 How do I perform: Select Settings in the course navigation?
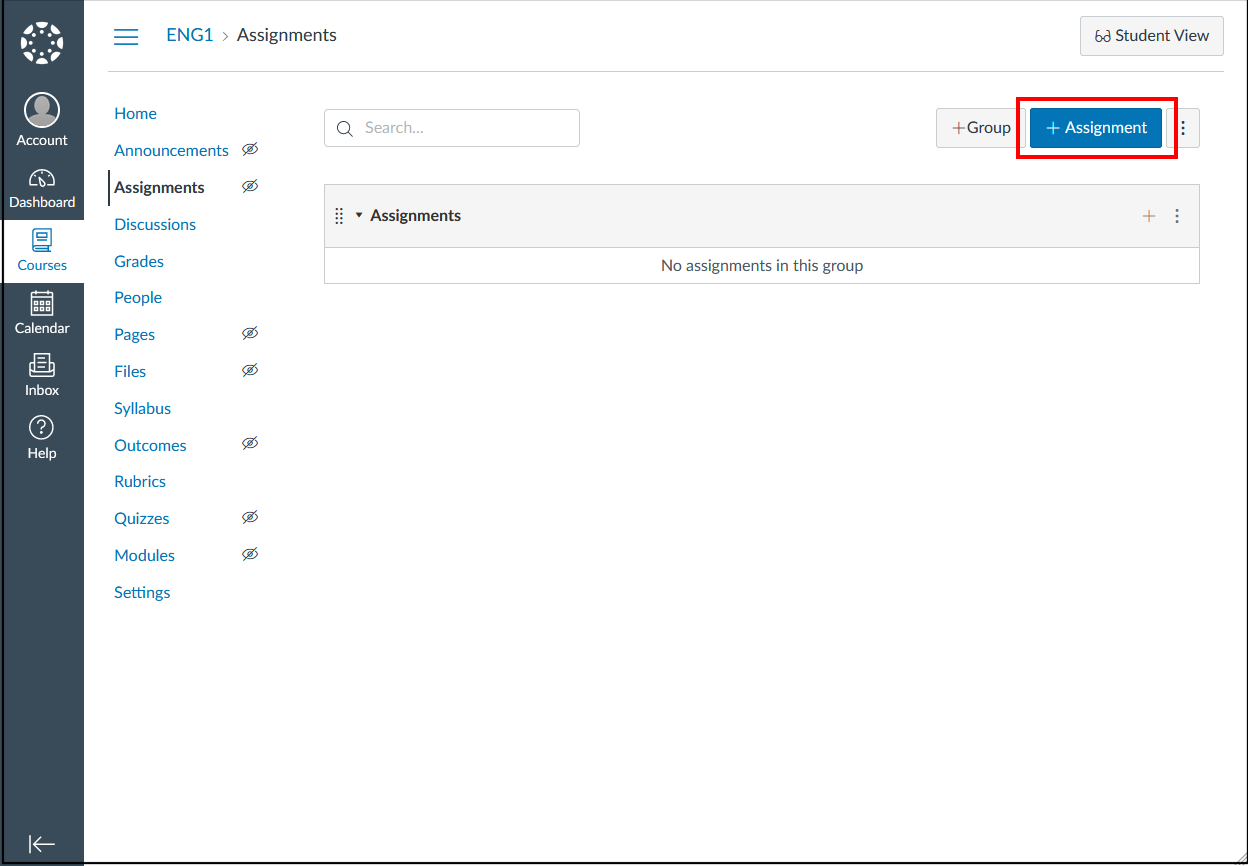pos(142,592)
